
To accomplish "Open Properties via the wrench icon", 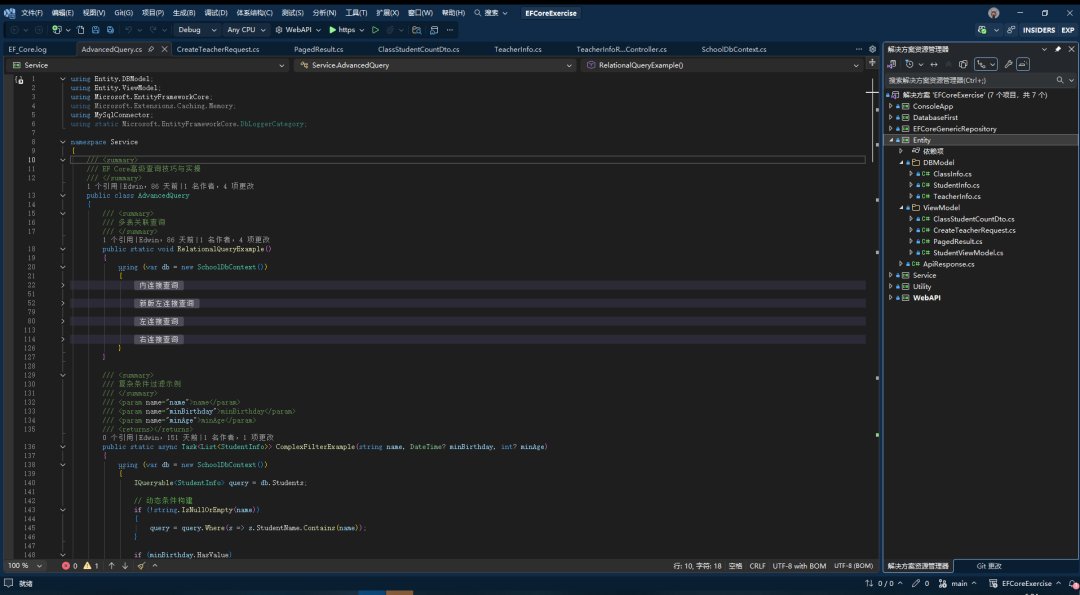I will 1009,63.
